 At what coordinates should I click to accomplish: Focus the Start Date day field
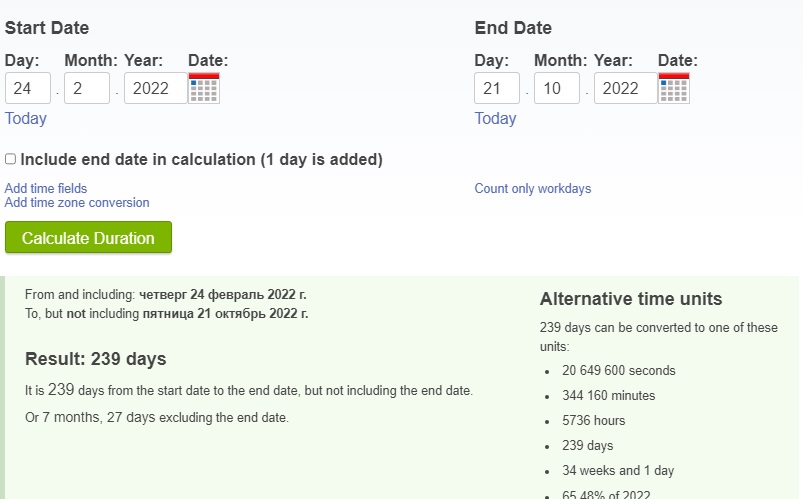(x=28, y=88)
